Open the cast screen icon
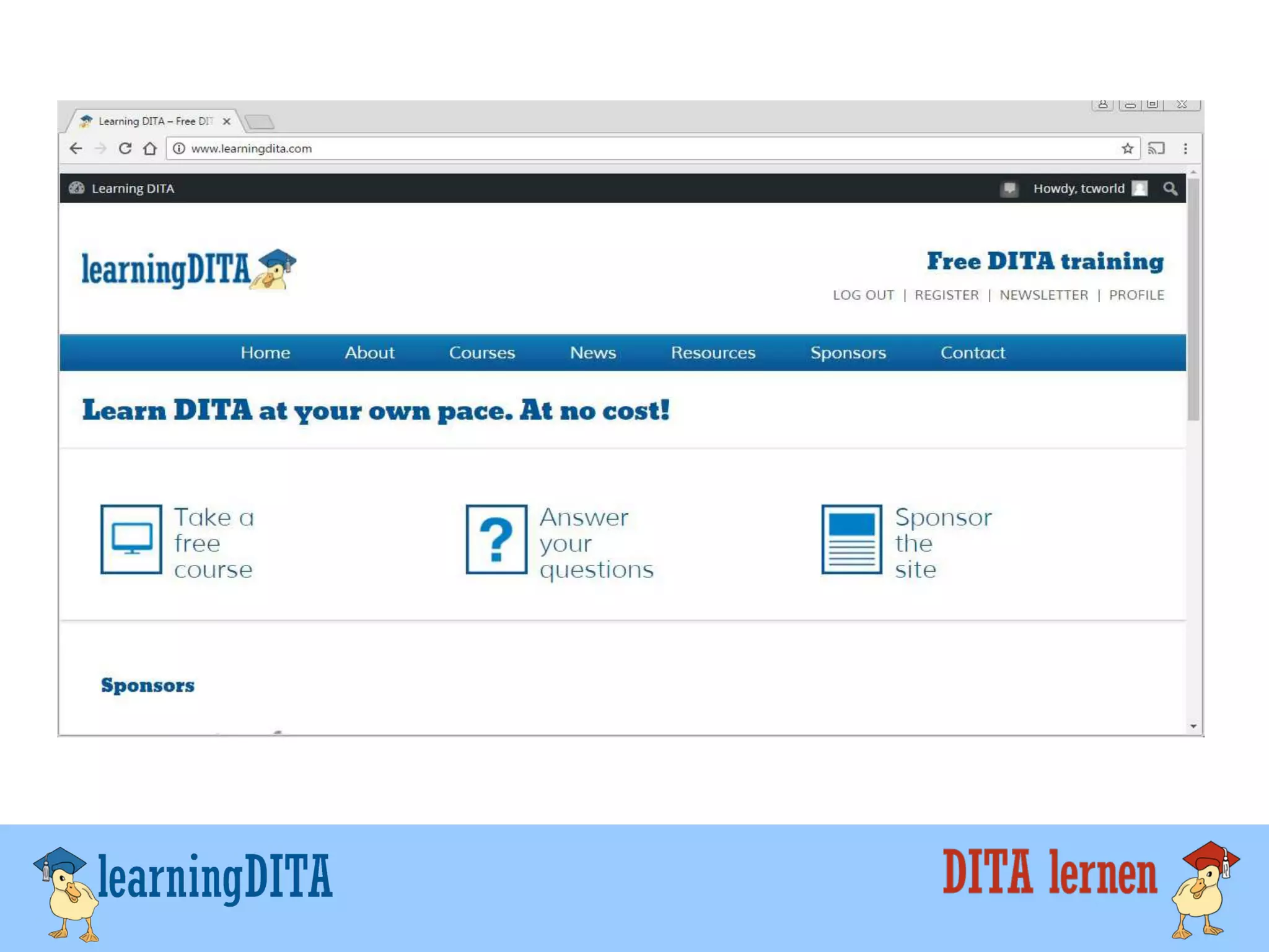The width and height of the screenshot is (1269, 952). pyautogui.click(x=1156, y=149)
